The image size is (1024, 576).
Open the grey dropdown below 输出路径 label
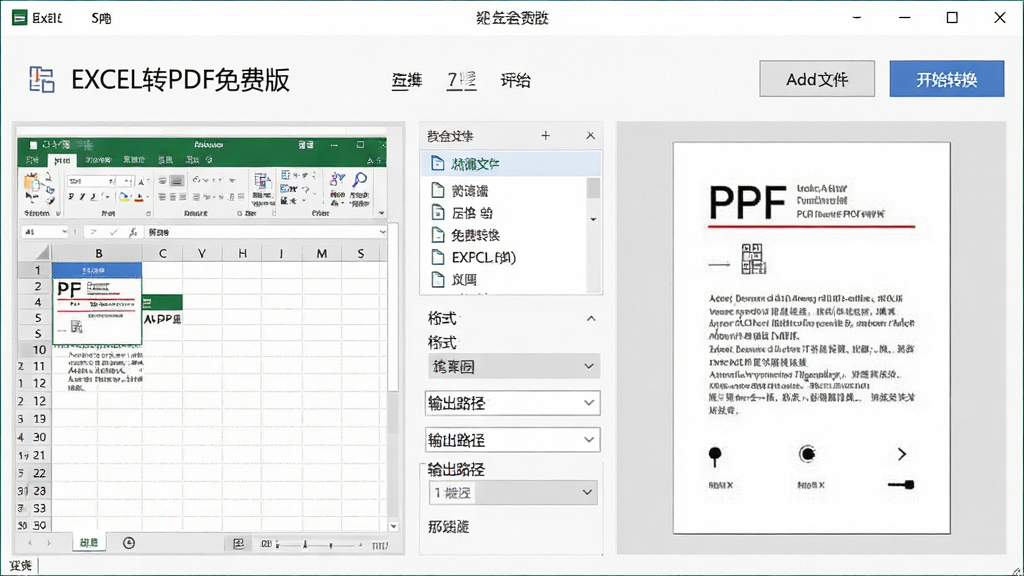click(513, 492)
